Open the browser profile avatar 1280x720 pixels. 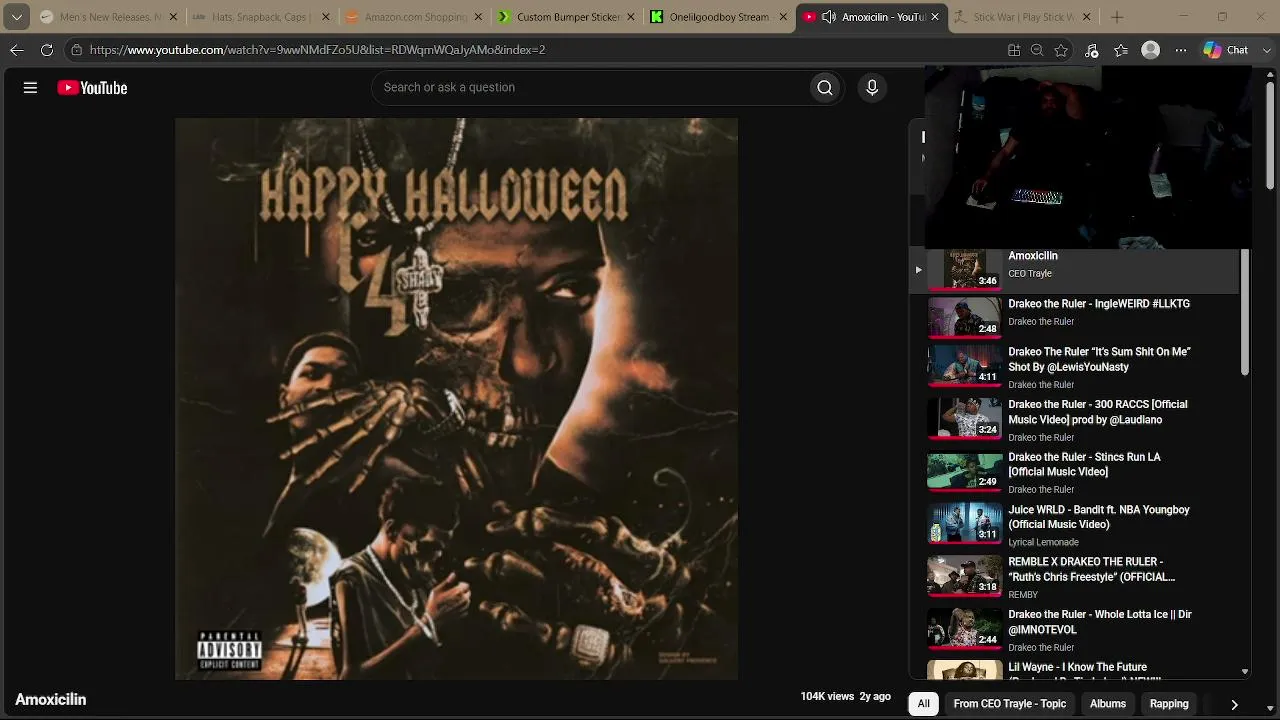[1151, 50]
